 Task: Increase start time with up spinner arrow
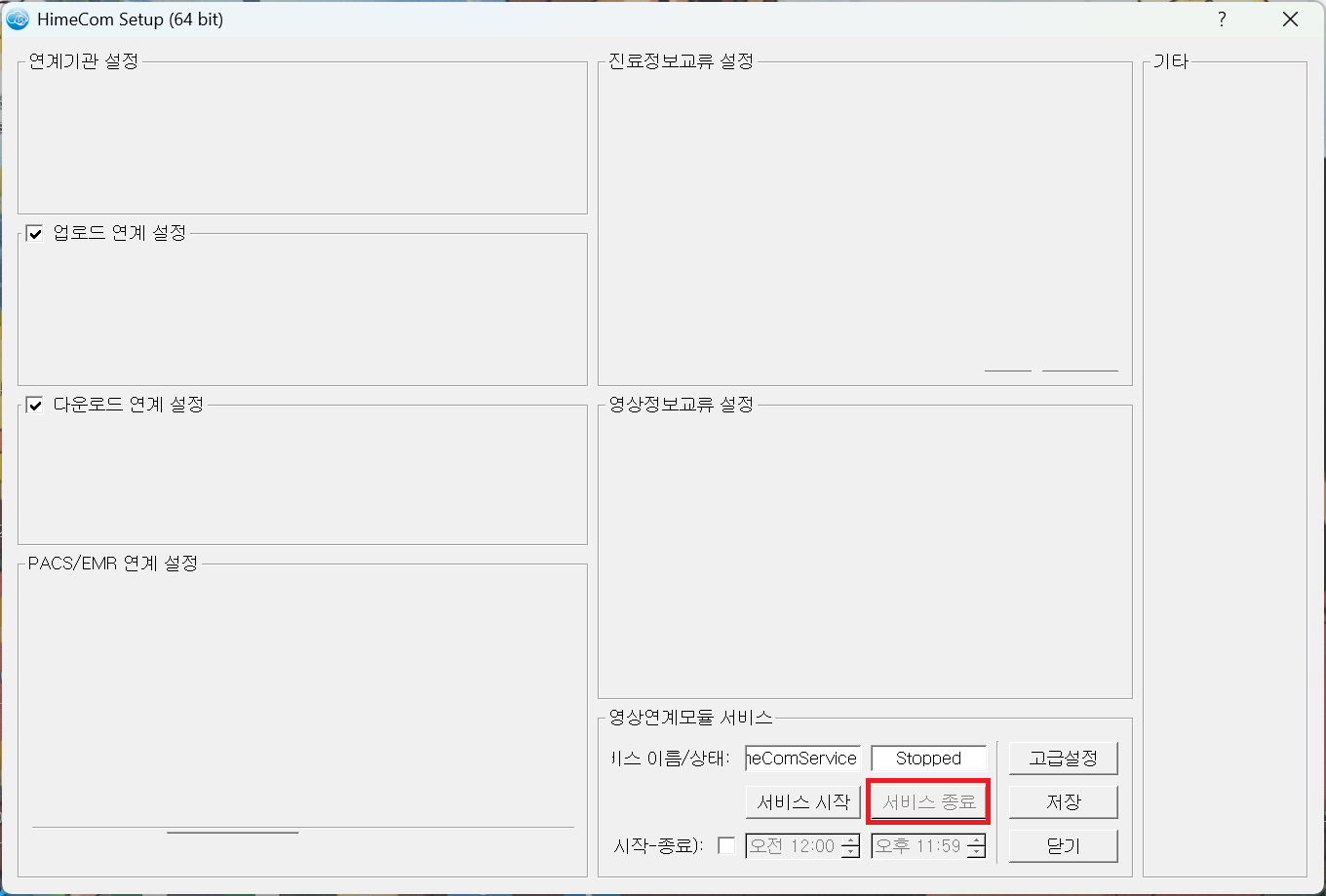pos(851,840)
